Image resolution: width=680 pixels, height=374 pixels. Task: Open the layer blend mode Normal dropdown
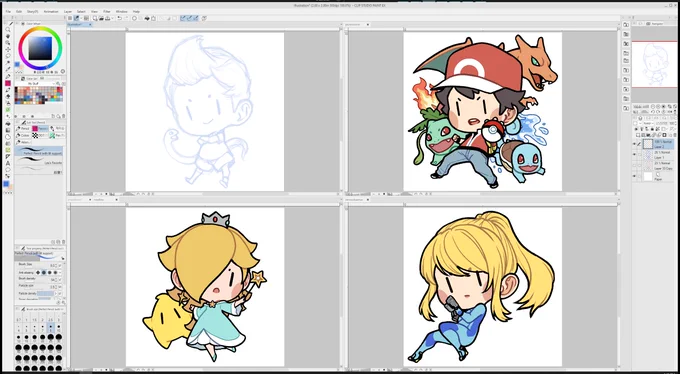point(649,123)
